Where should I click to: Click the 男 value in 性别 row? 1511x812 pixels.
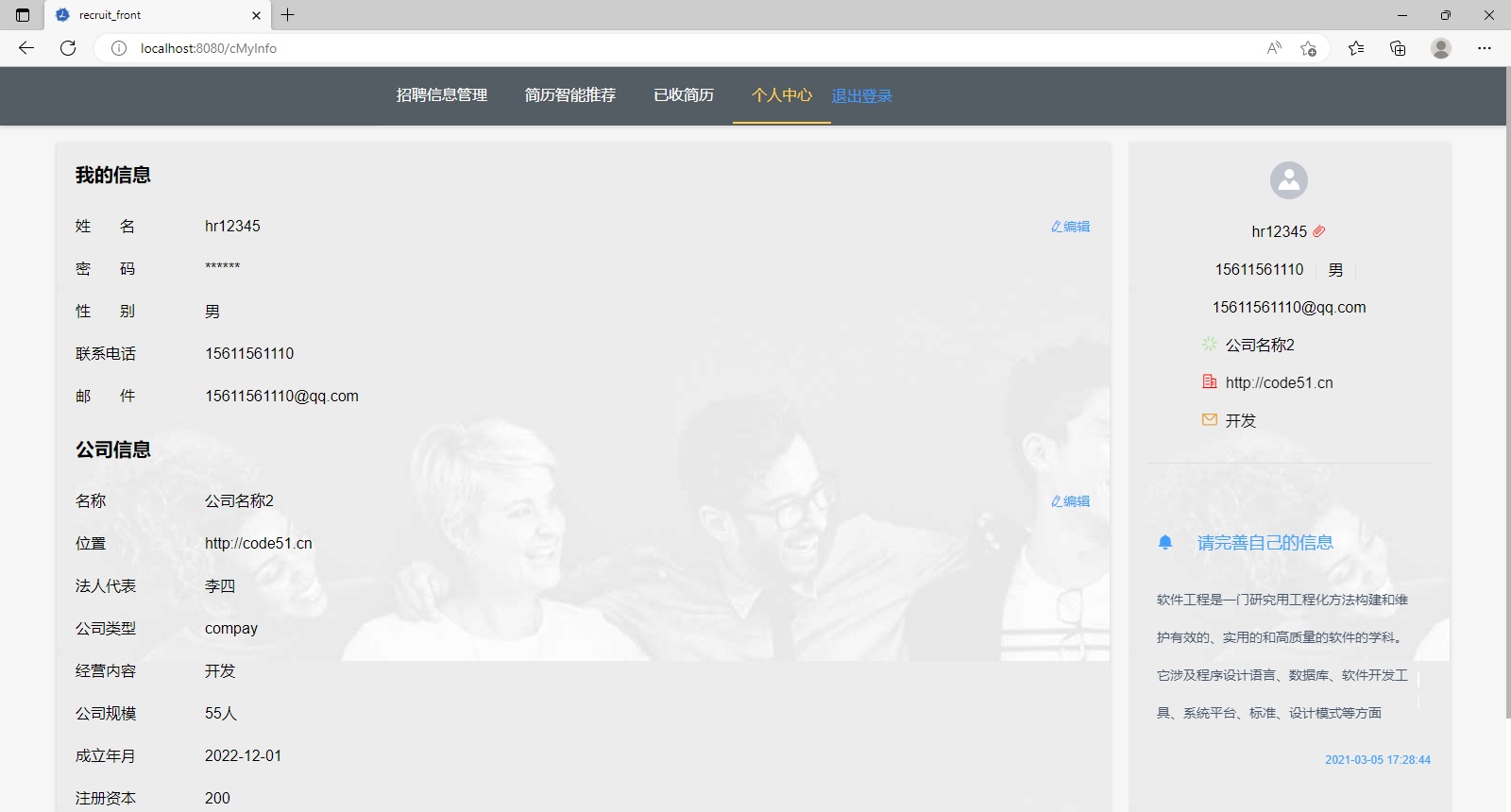pos(212,312)
